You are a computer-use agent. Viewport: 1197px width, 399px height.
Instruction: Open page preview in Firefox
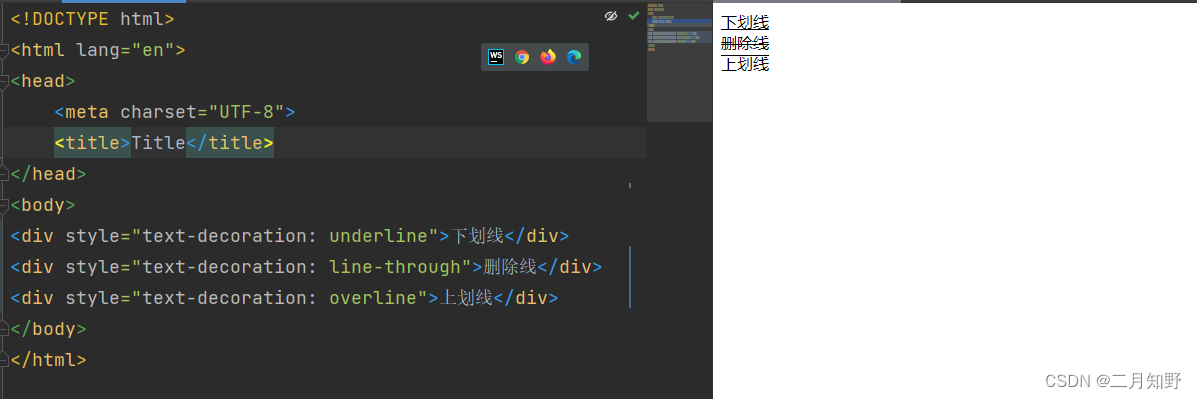(548, 56)
